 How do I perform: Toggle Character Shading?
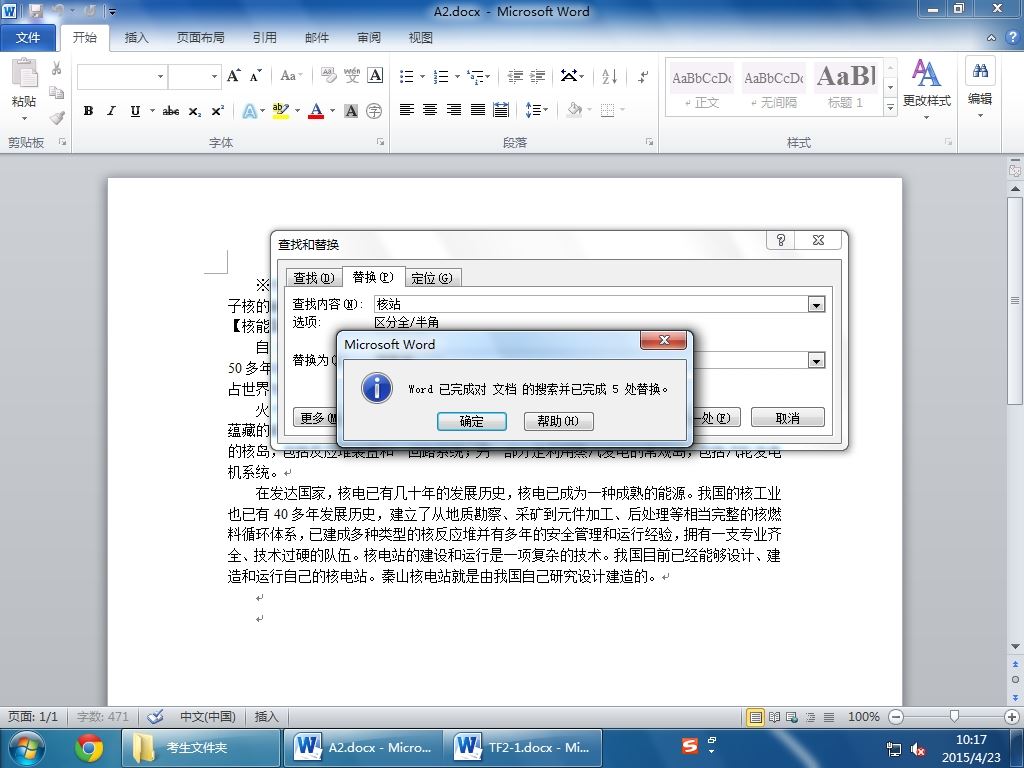pos(351,111)
